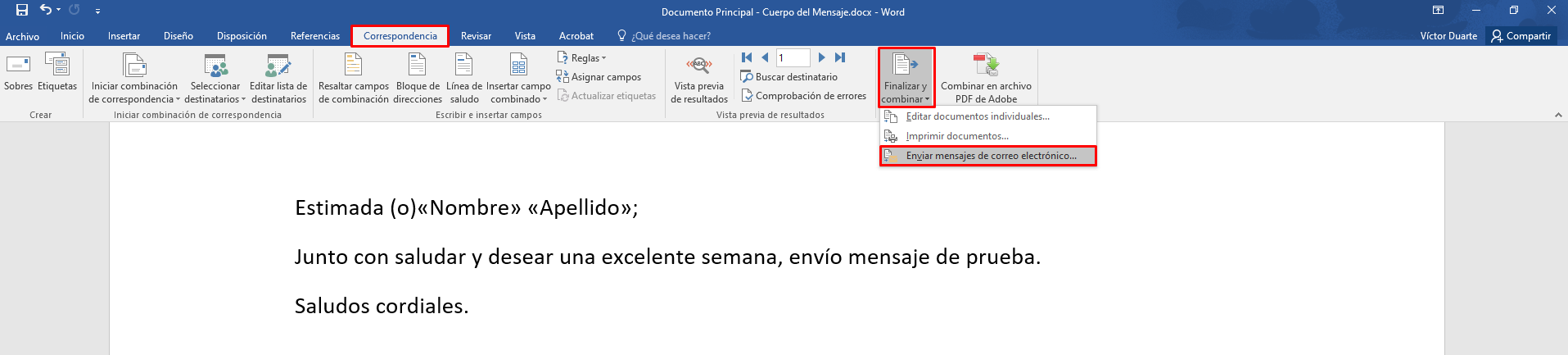Click Combinar en archivo PDF de Adobe
Image resolution: width=1568 pixels, height=355 pixels.
point(986,79)
